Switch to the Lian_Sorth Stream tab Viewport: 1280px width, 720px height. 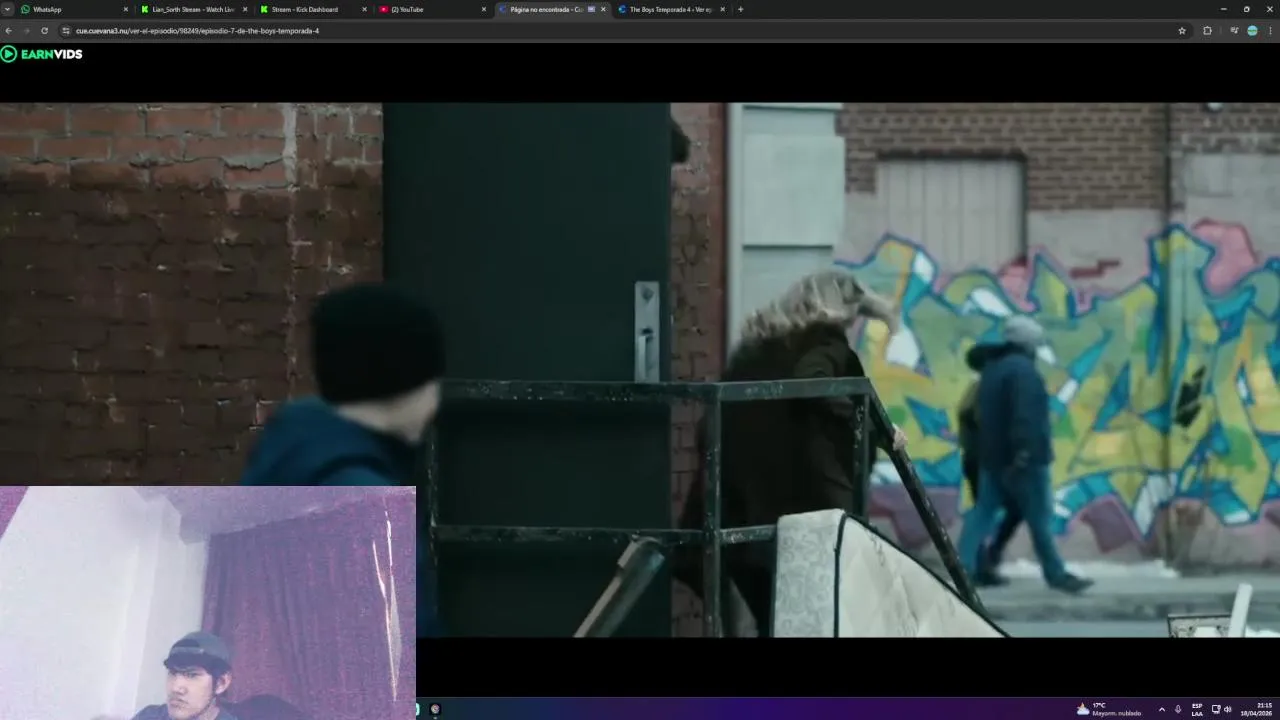pos(194,9)
